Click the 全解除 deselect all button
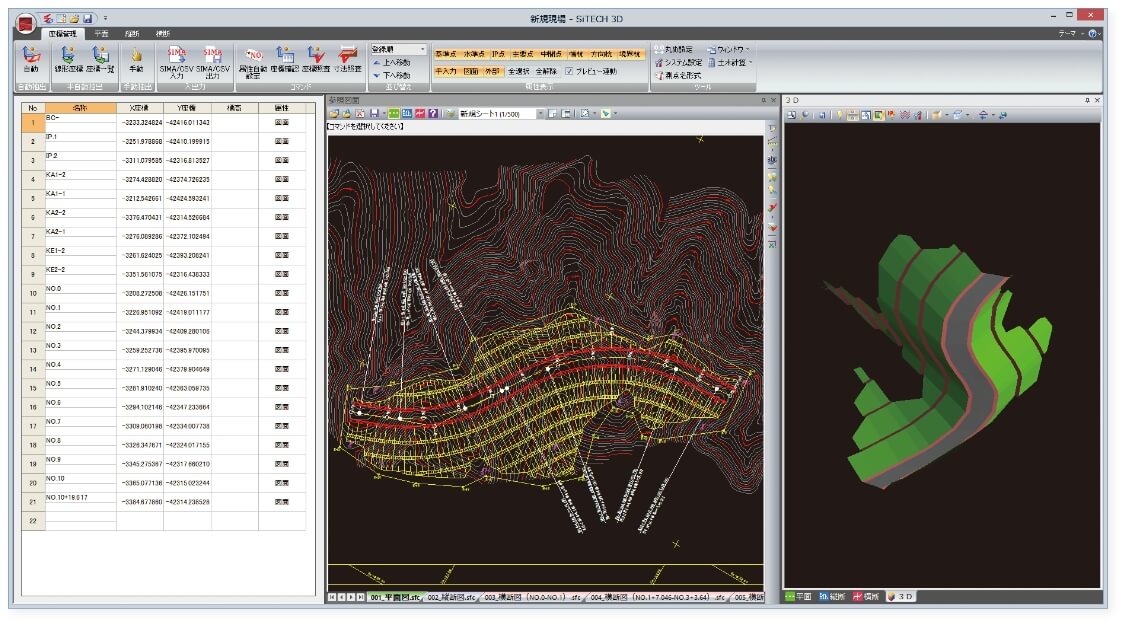Viewport: 1124px width, 625px height. (546, 71)
